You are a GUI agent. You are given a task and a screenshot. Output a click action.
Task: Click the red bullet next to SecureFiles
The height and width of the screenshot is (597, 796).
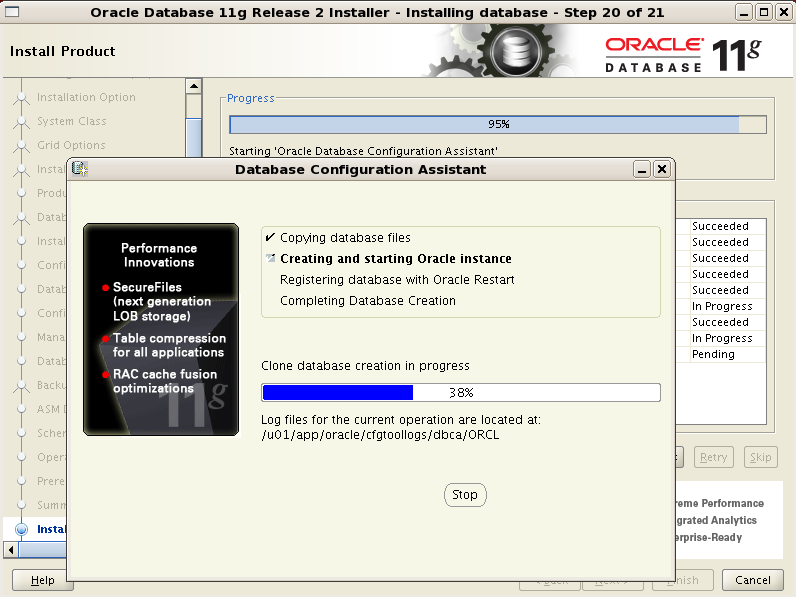click(x=106, y=288)
